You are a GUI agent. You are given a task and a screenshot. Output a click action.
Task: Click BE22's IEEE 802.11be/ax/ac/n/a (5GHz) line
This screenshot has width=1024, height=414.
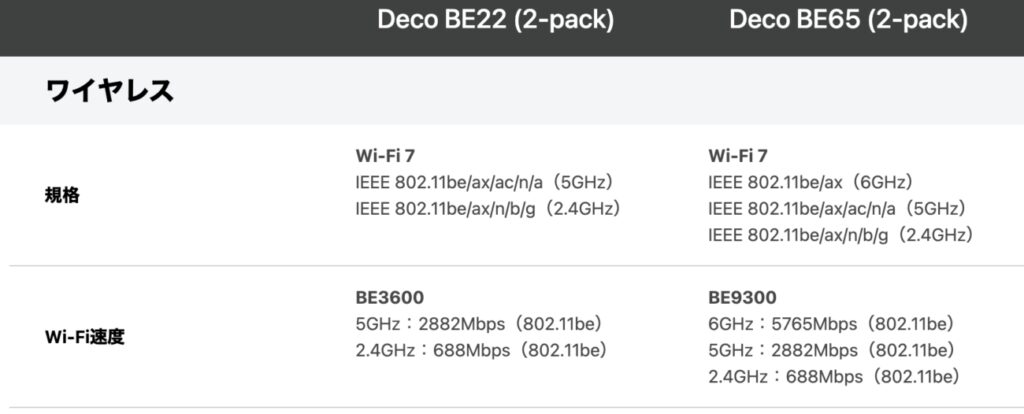click(x=483, y=182)
